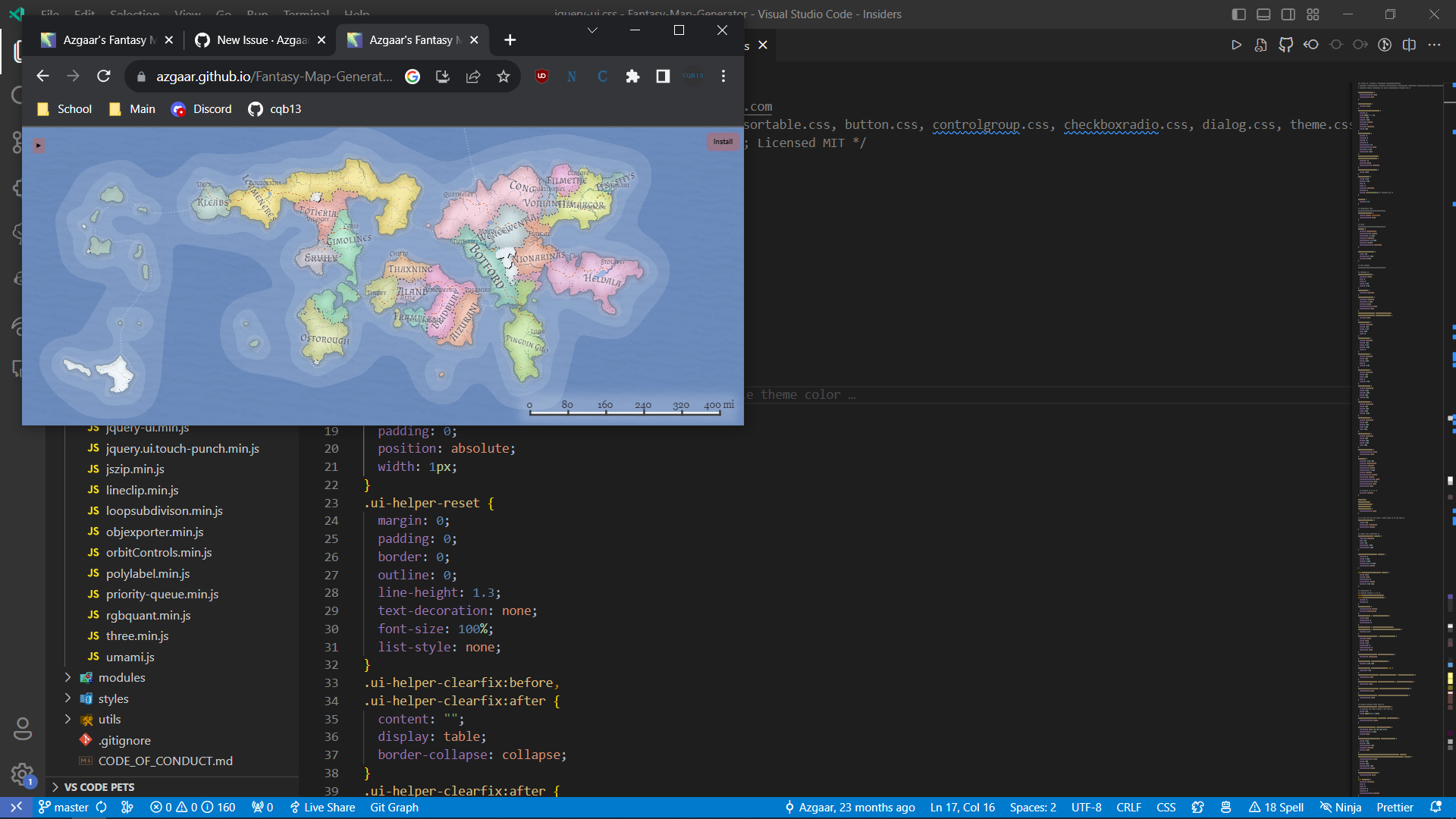Open the GitHub pull requests icon
This screenshot has width=1456, height=819.
tap(1286, 45)
